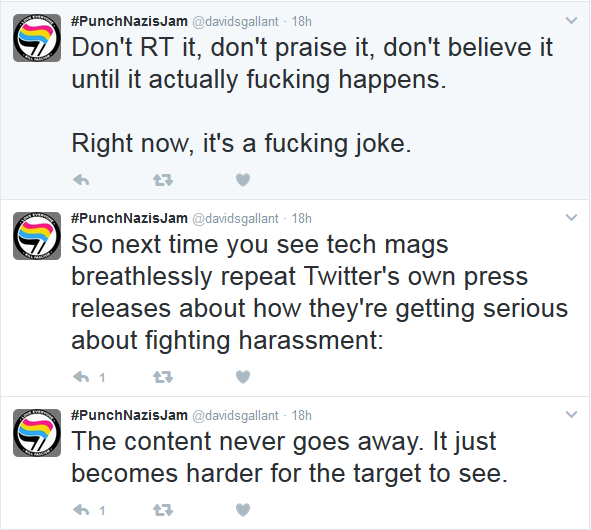591x530 pixels.
Task: Open the 18h timestamp on third tweet
Action: [302, 415]
